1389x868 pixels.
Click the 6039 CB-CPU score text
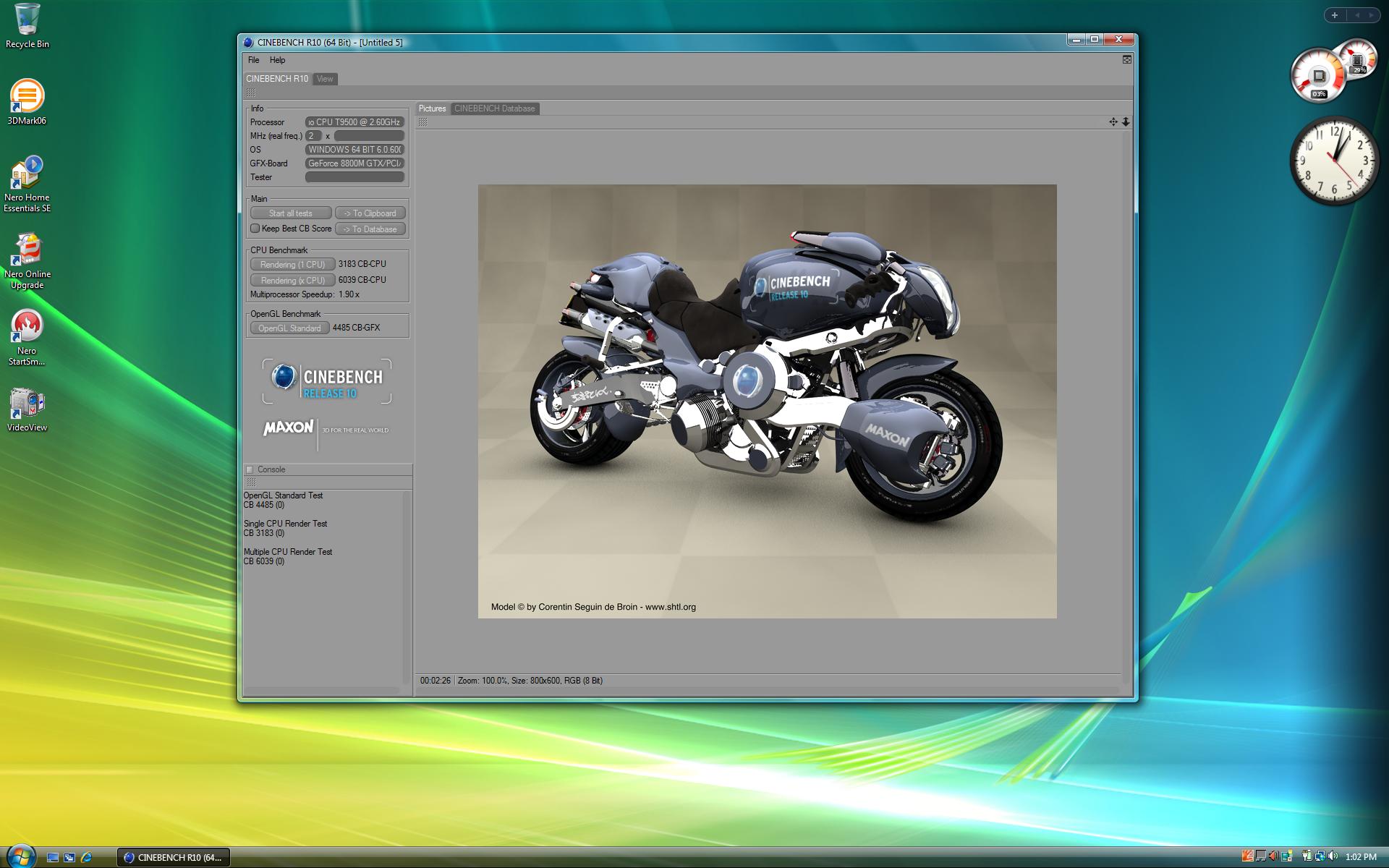point(362,280)
